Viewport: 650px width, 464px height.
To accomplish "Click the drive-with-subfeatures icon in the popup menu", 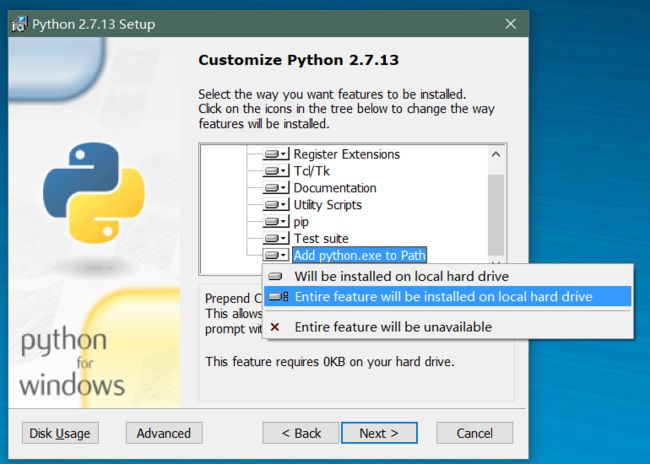I will click(x=278, y=296).
